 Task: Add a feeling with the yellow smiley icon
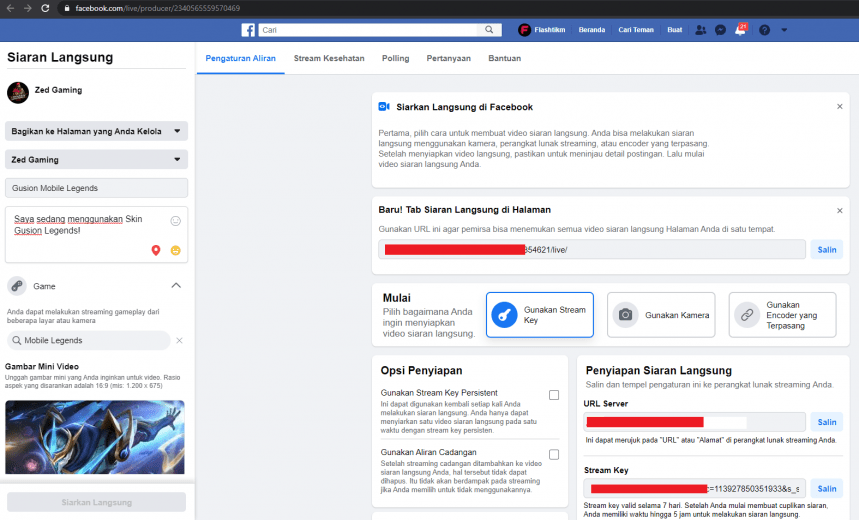[x=175, y=250]
